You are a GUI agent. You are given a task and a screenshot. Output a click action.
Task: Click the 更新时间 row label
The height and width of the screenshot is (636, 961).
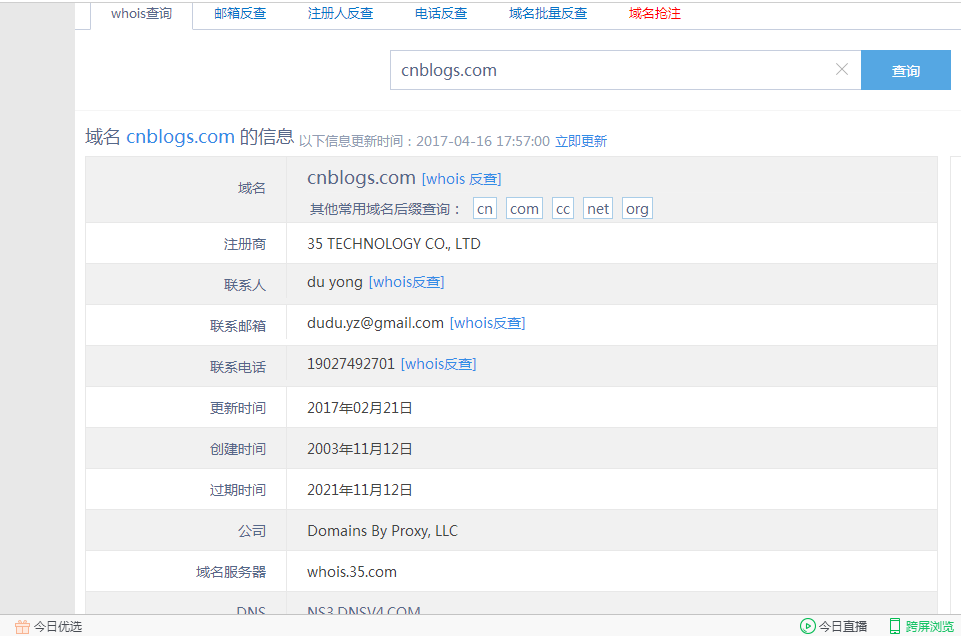point(238,408)
